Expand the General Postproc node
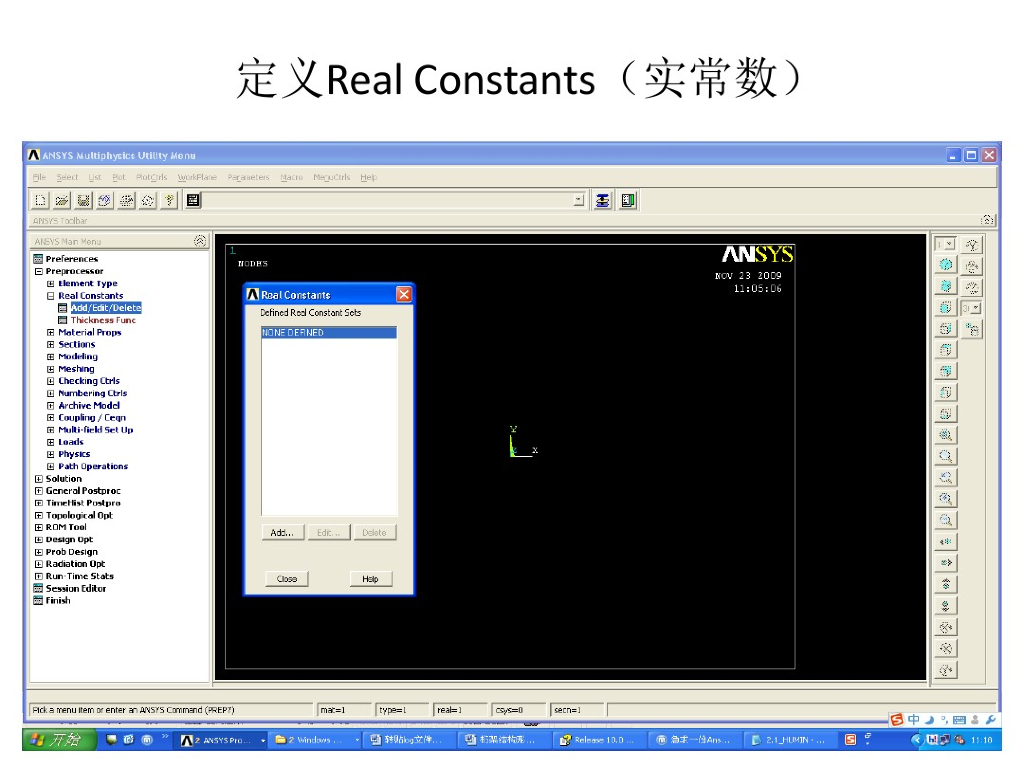 (39, 491)
